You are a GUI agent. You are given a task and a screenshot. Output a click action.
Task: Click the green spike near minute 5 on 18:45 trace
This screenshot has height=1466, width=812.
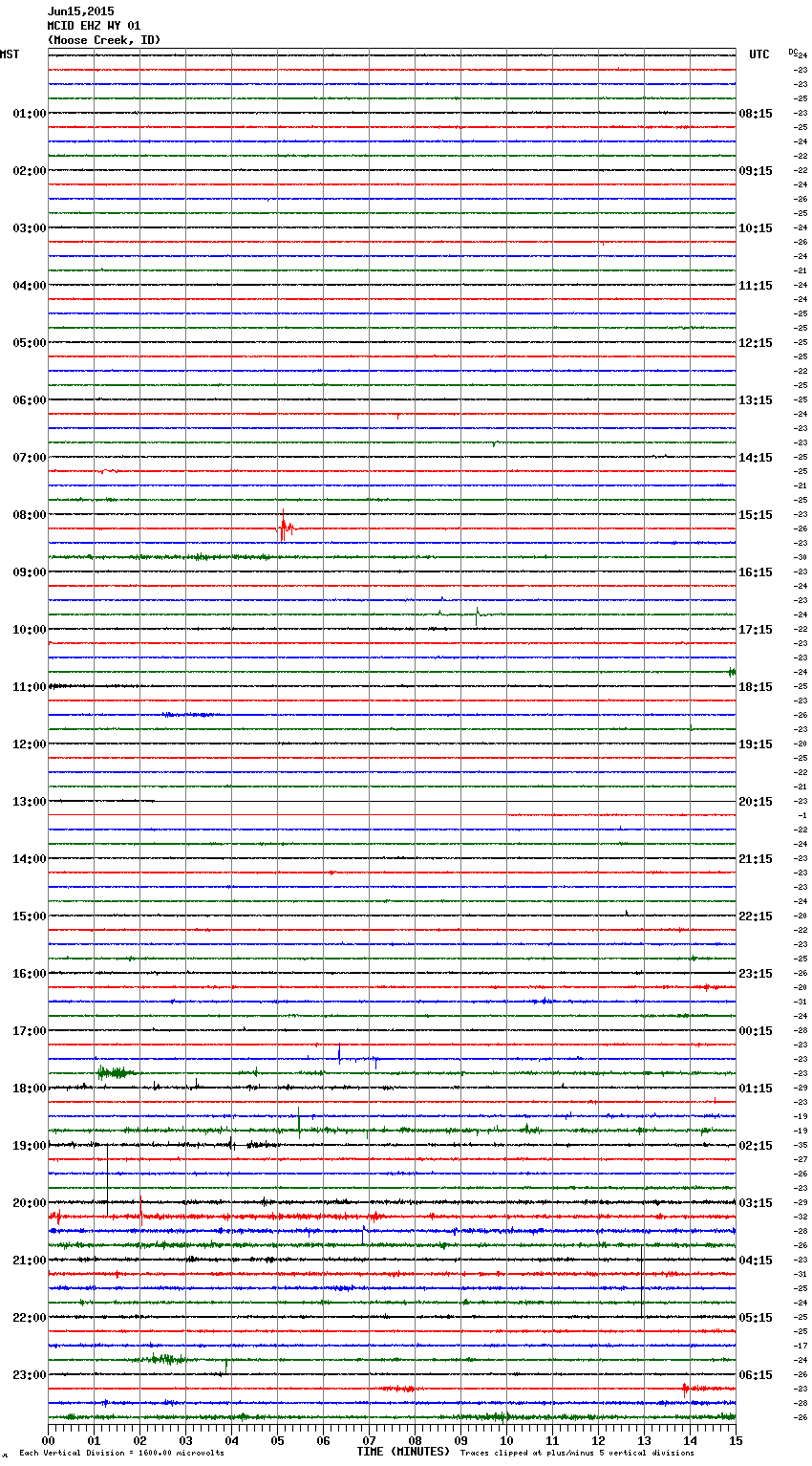click(x=299, y=1121)
